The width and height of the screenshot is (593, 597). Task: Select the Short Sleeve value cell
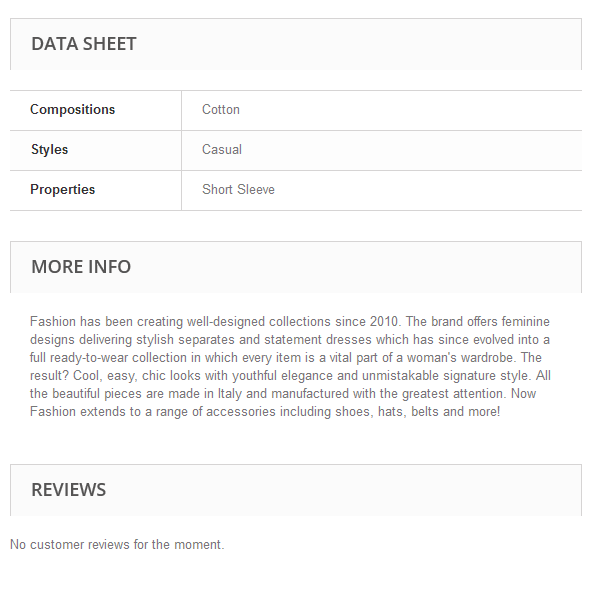tap(382, 190)
